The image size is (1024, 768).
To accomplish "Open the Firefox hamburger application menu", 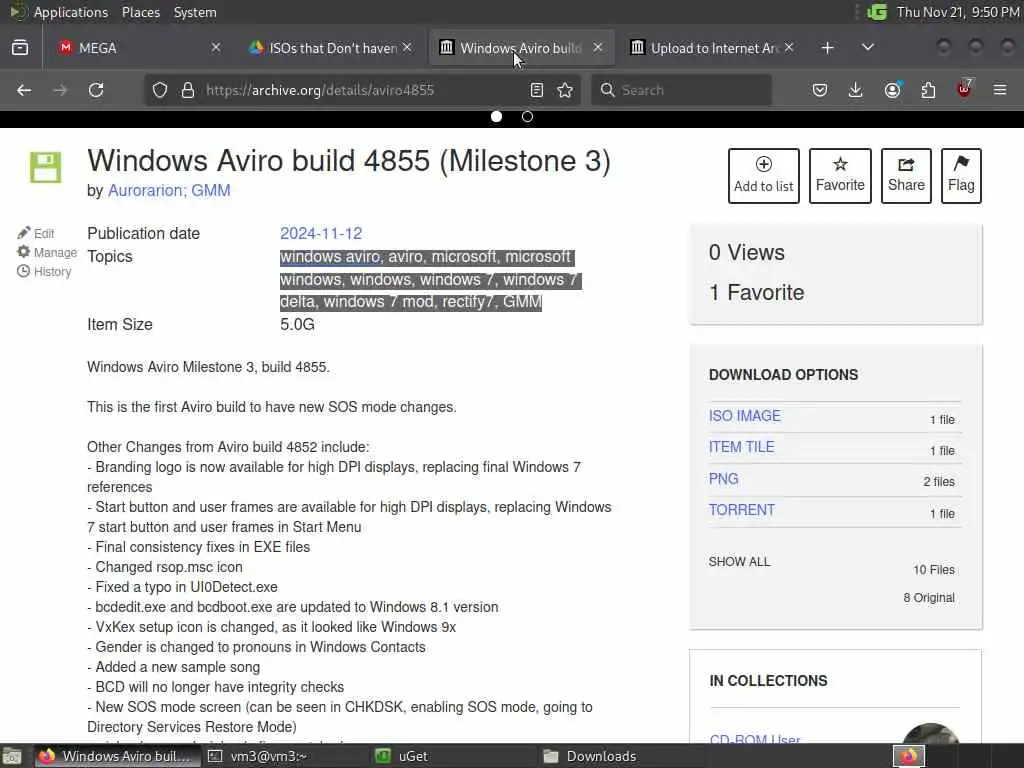I will pos(1000,90).
